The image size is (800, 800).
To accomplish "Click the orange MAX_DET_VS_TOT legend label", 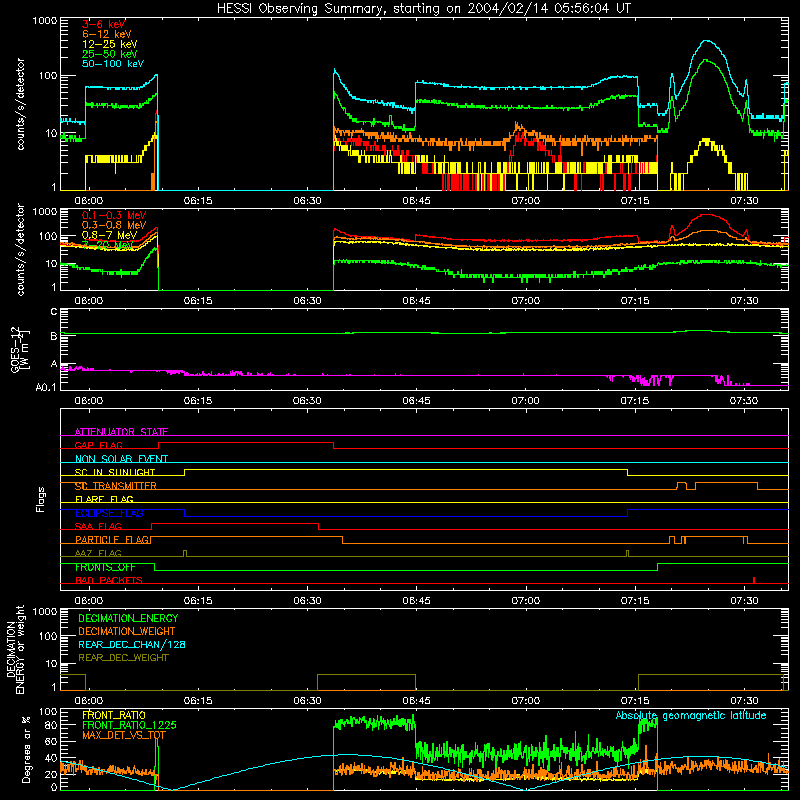I will [x=124, y=735].
